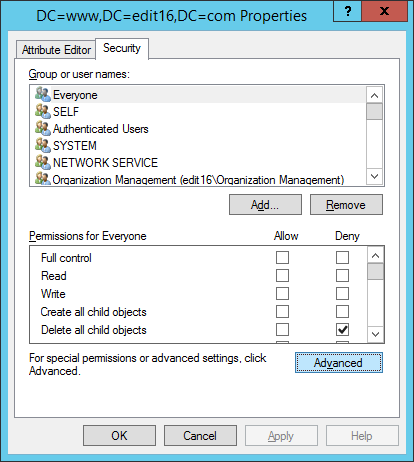Click permissions list scroll up arrow
This screenshot has height=462, width=414.
(375, 255)
